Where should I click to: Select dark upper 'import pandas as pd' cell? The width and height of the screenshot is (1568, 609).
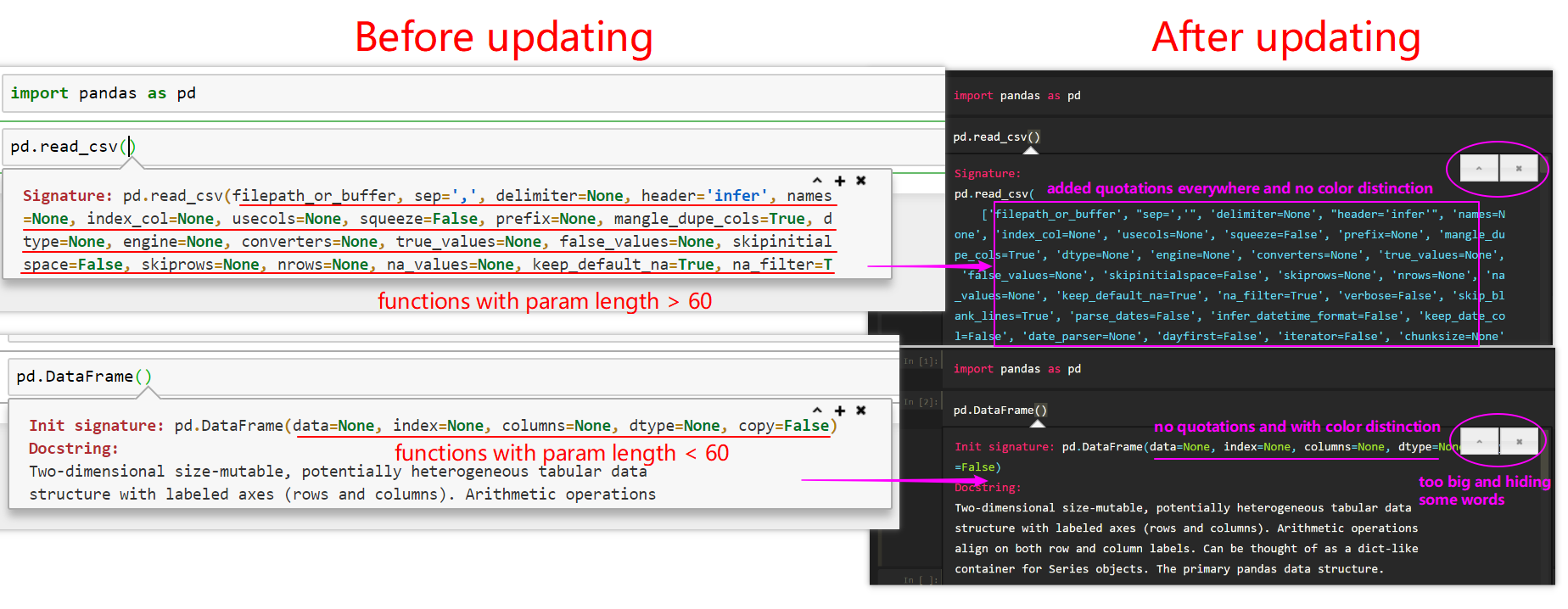[1249, 96]
